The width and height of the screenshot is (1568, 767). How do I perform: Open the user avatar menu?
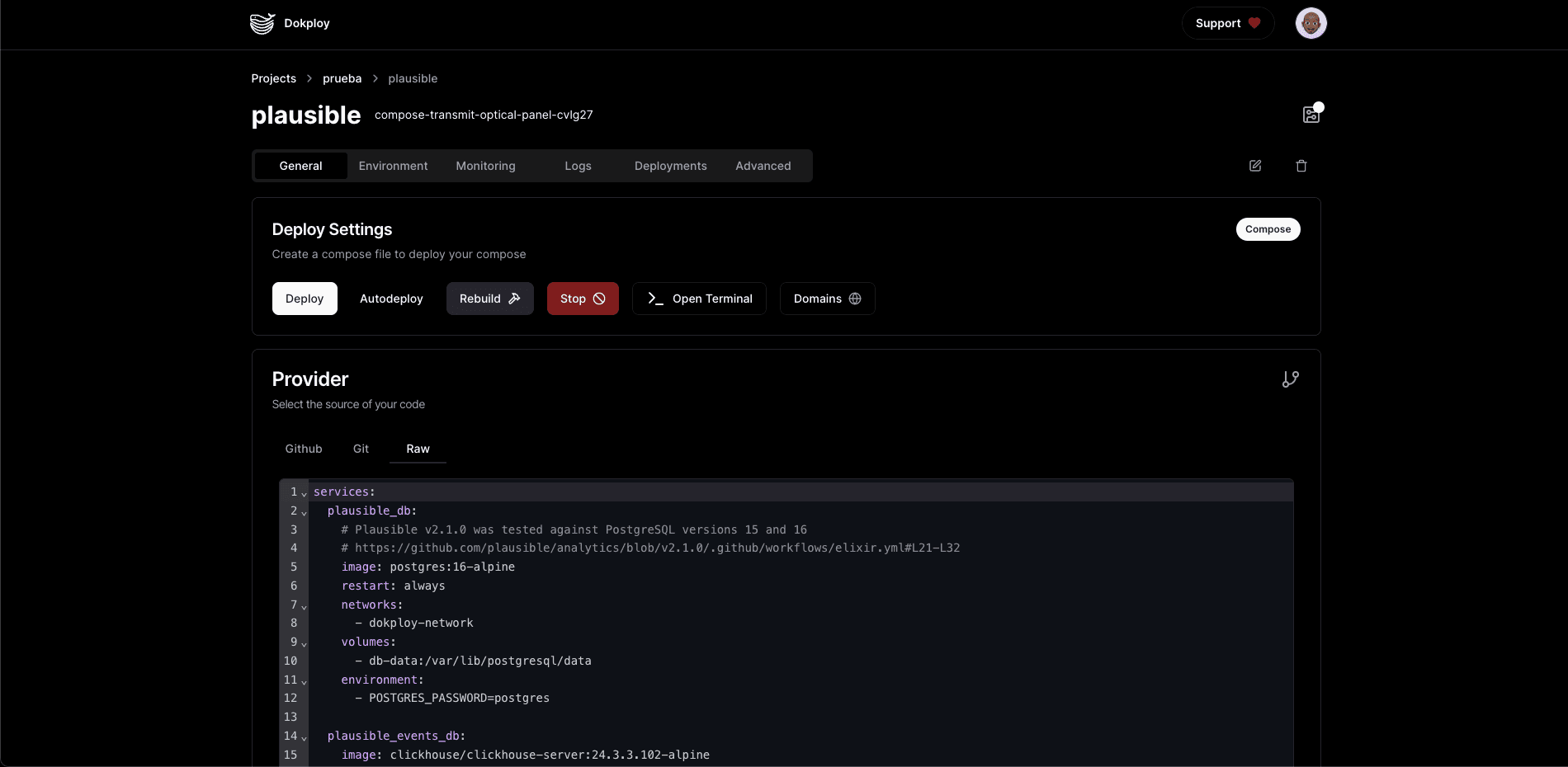[x=1311, y=23]
